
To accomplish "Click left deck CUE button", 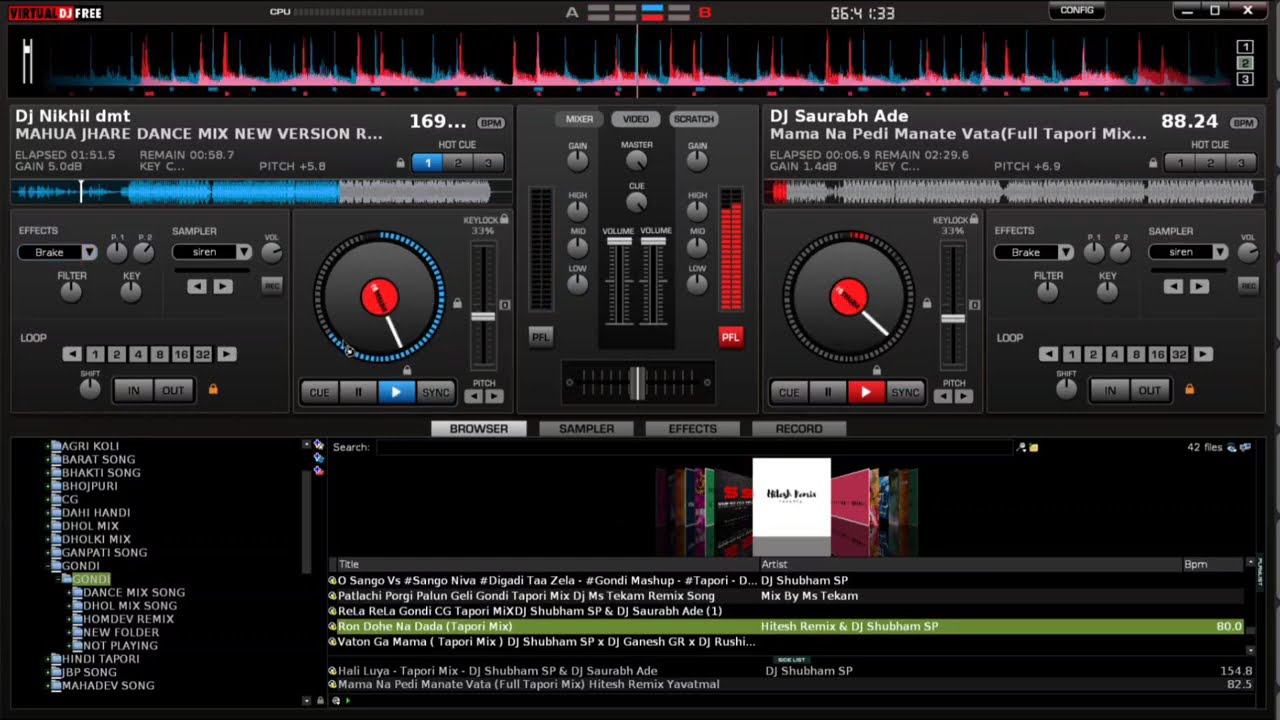I will (319, 392).
